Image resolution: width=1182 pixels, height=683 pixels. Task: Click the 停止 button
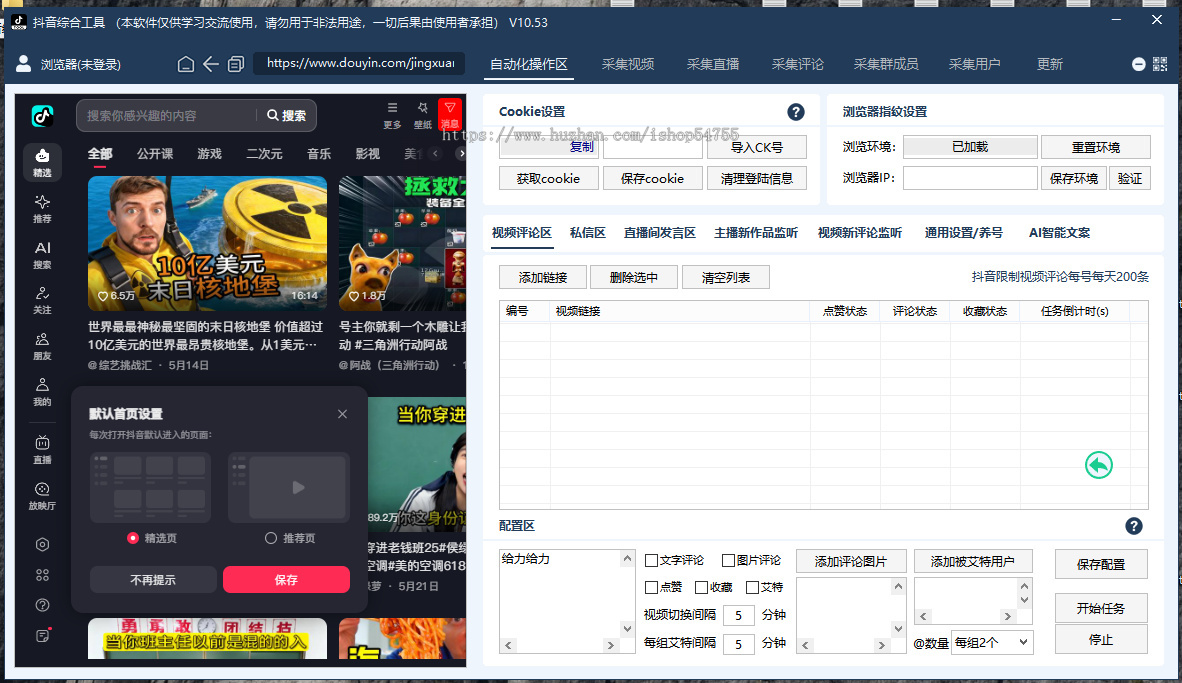pyautogui.click(x=1101, y=639)
